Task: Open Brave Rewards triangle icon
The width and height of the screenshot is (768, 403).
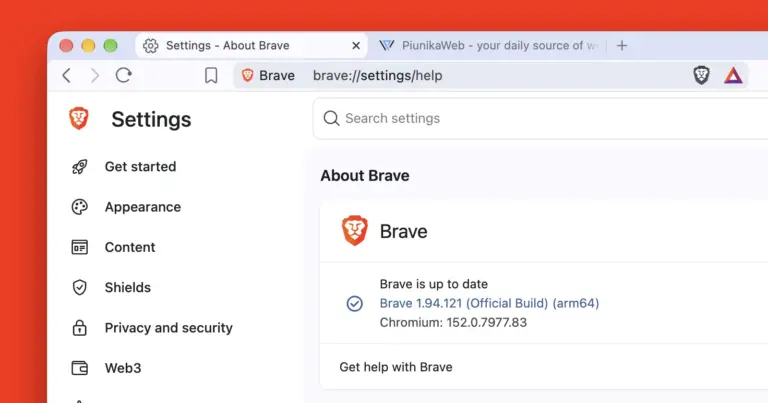Action: point(733,75)
